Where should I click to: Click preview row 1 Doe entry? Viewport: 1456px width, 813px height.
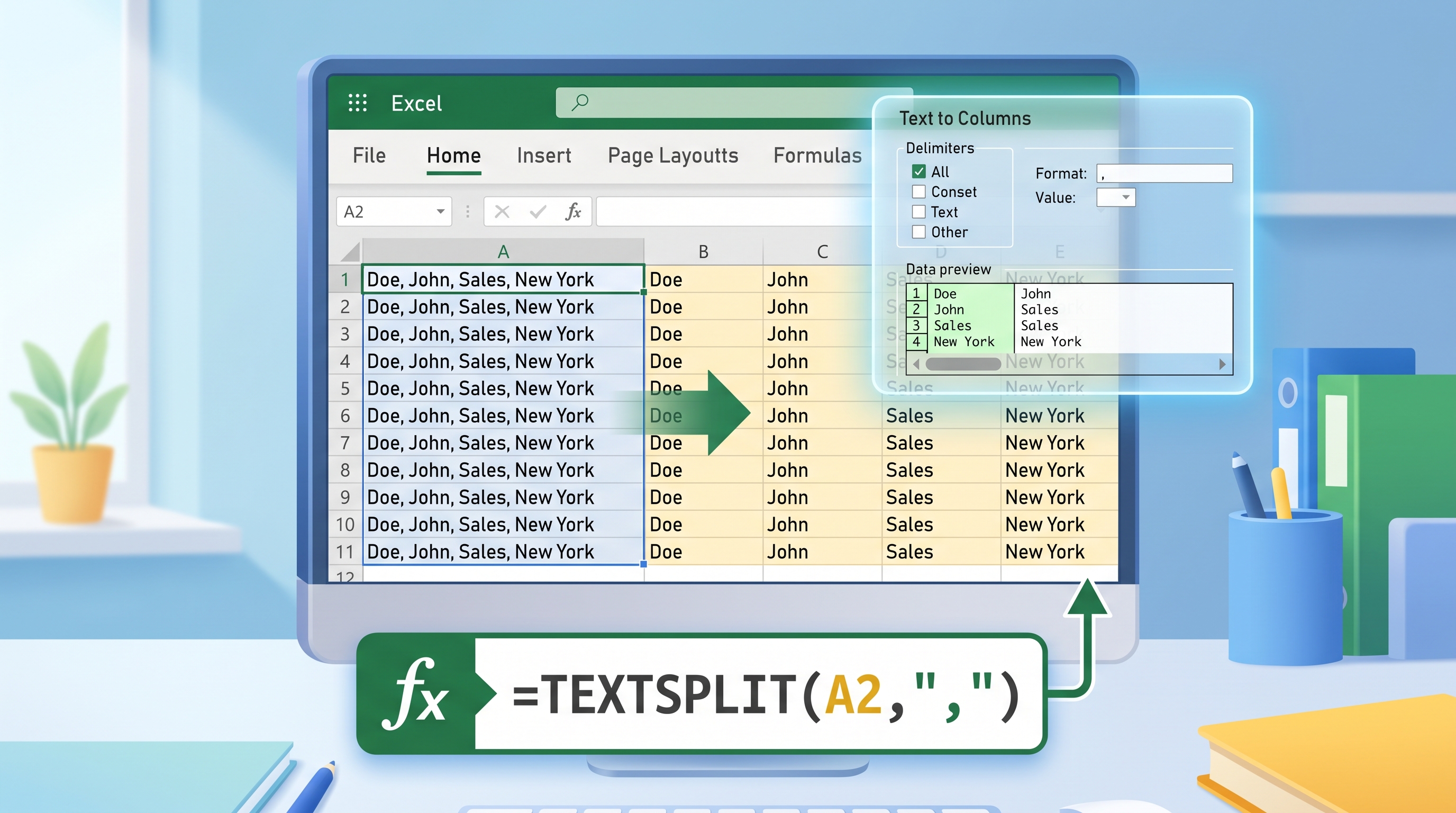(x=945, y=293)
